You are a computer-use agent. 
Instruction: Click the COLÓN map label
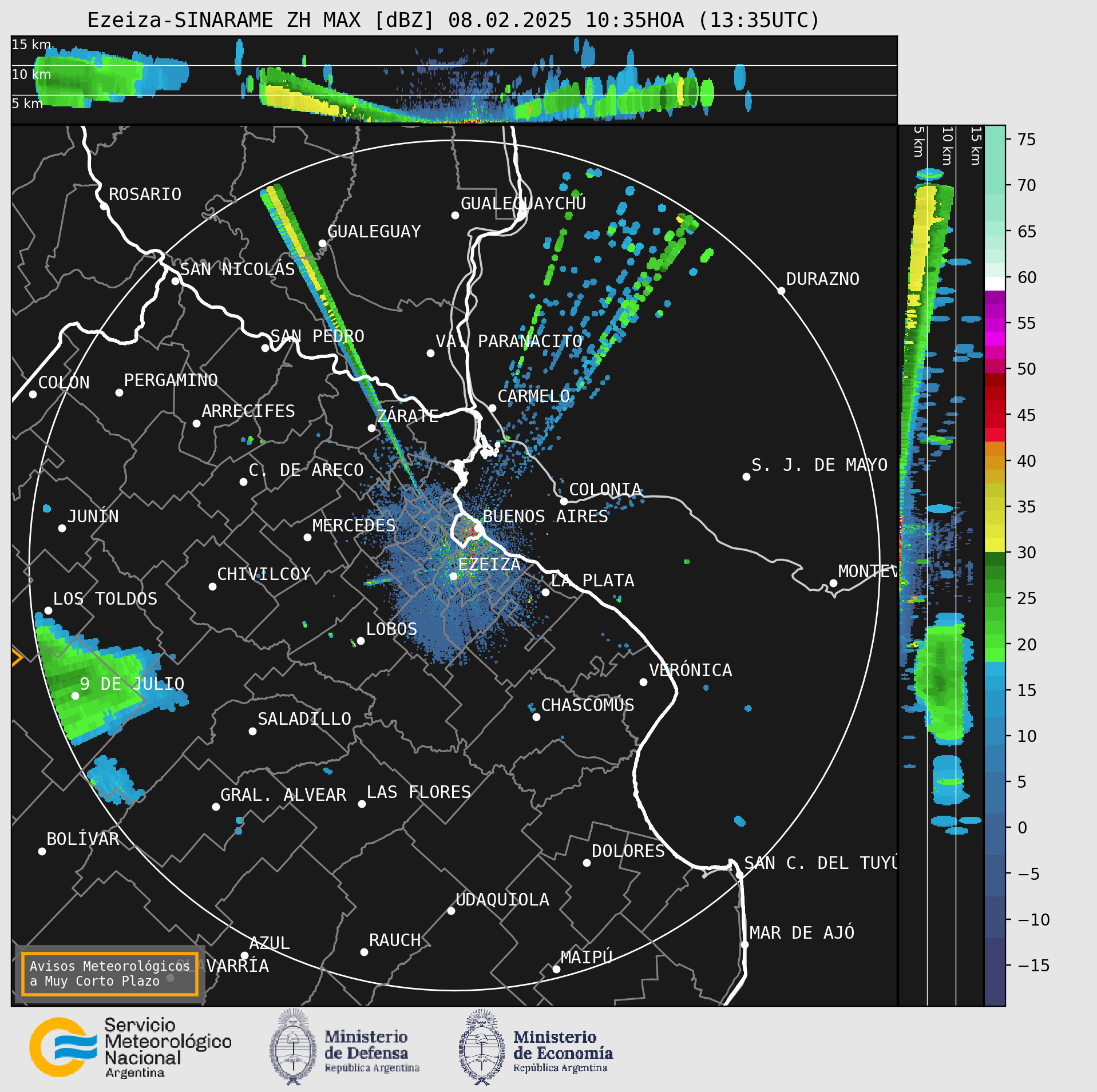coord(64,382)
